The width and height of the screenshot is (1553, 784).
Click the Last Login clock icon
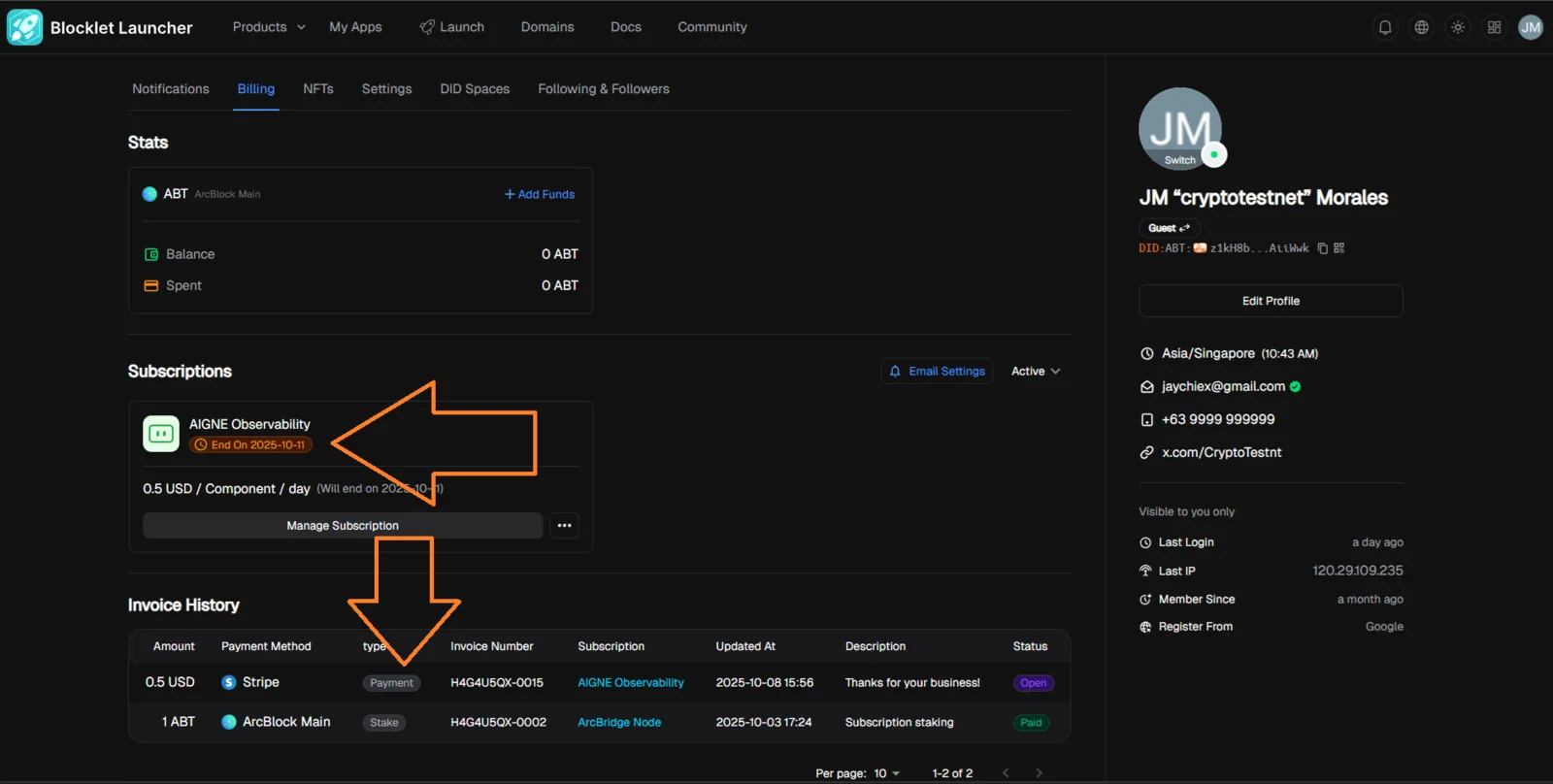point(1145,542)
